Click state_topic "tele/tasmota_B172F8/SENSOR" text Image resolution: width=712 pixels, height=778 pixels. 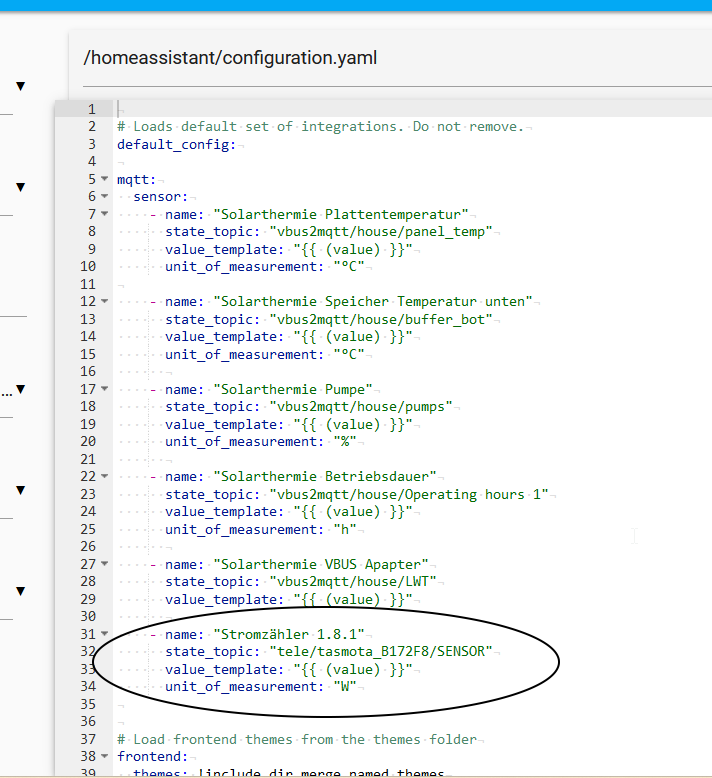click(328, 651)
